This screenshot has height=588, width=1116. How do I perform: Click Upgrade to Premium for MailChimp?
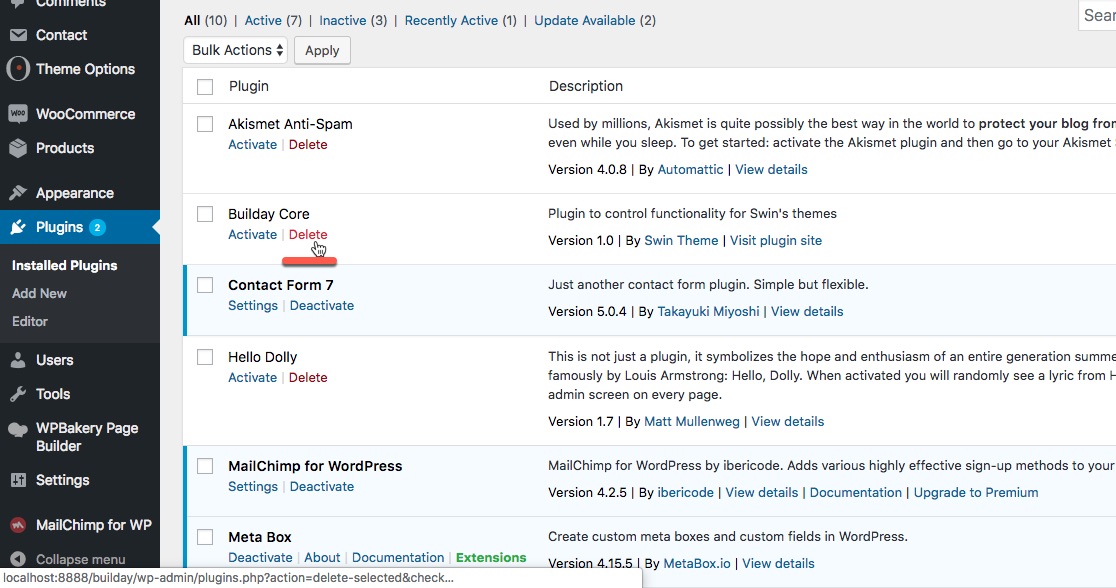(976, 493)
